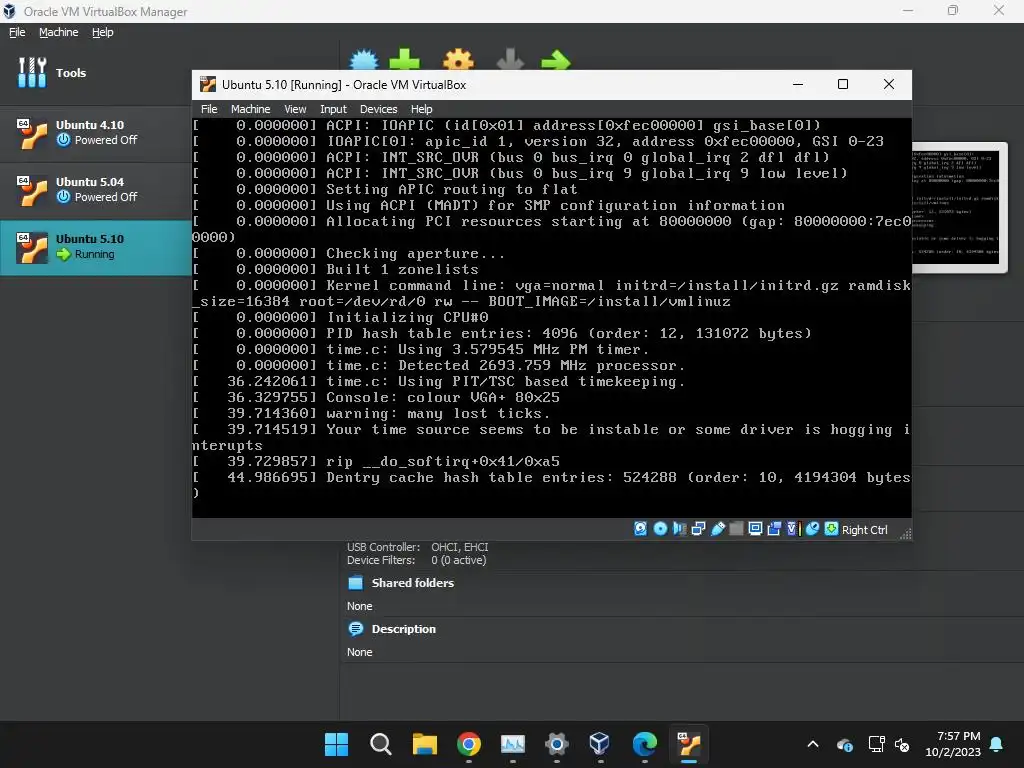The image size is (1024, 768).
Task: Click the green Show arrow toolbar icon
Action: 556,60
